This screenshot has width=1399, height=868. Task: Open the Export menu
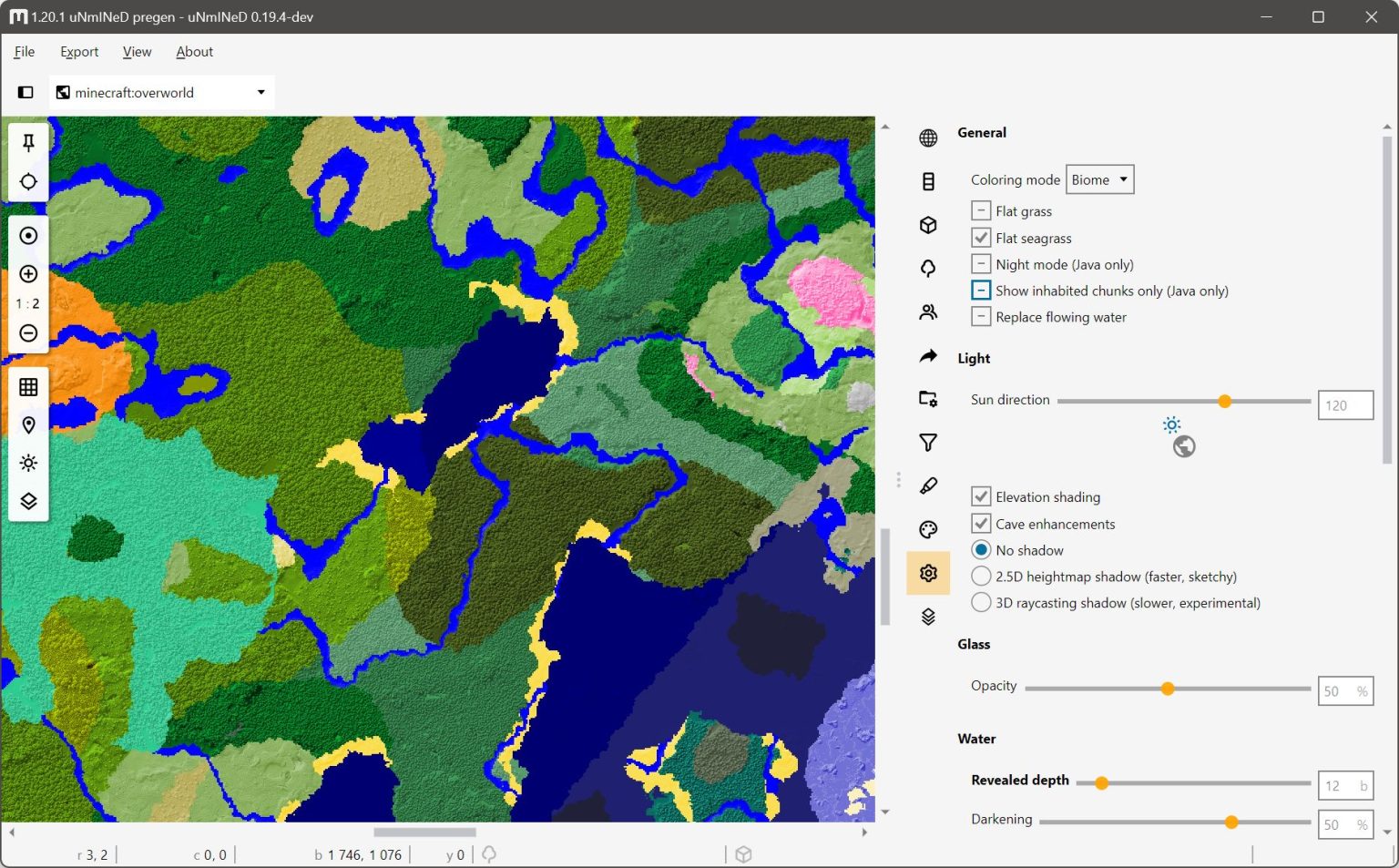coord(79,52)
